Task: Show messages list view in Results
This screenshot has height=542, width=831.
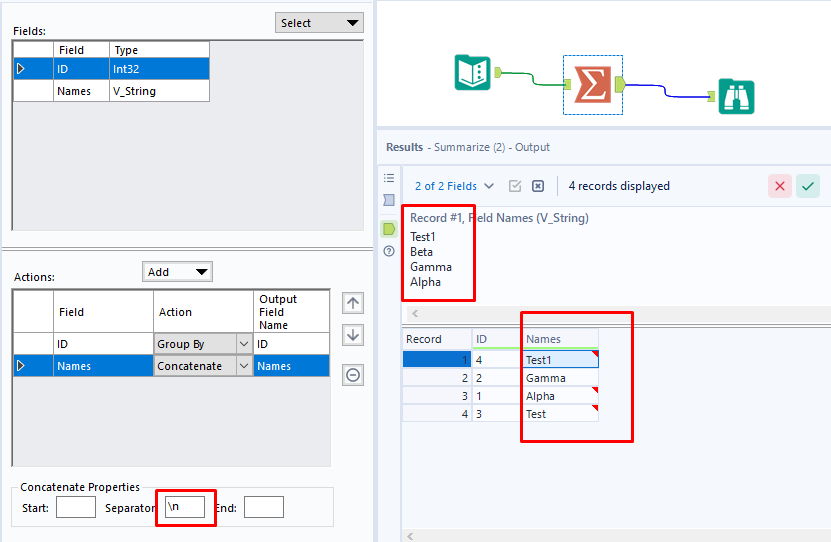Action: click(x=389, y=178)
